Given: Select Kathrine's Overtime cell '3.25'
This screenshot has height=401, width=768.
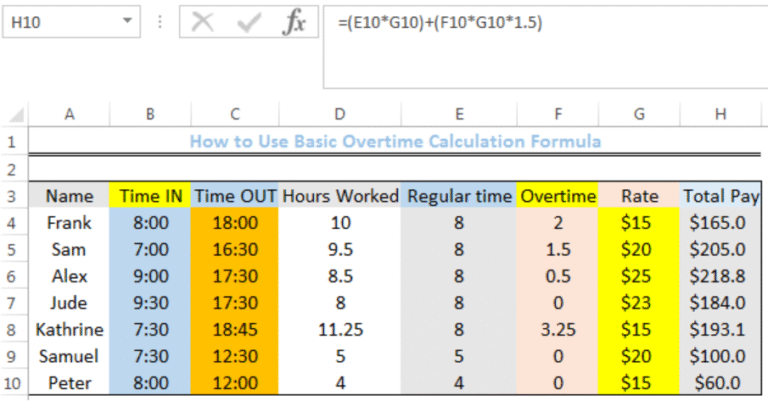Looking at the screenshot, I should pos(557,330).
